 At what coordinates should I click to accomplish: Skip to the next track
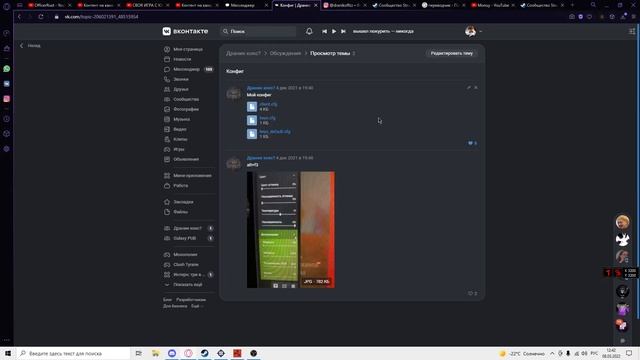(x=343, y=31)
